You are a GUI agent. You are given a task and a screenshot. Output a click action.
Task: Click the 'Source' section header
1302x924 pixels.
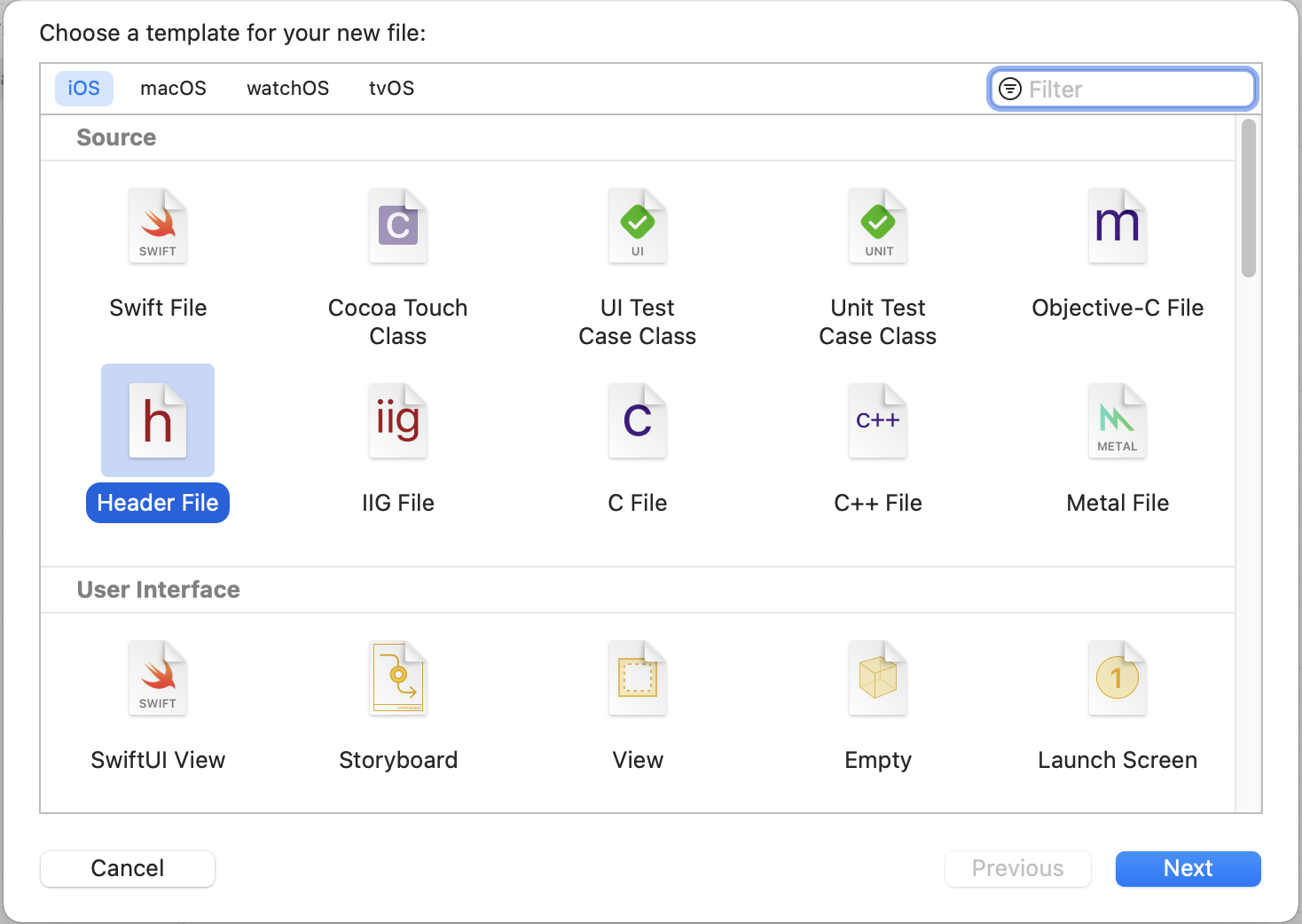(116, 137)
